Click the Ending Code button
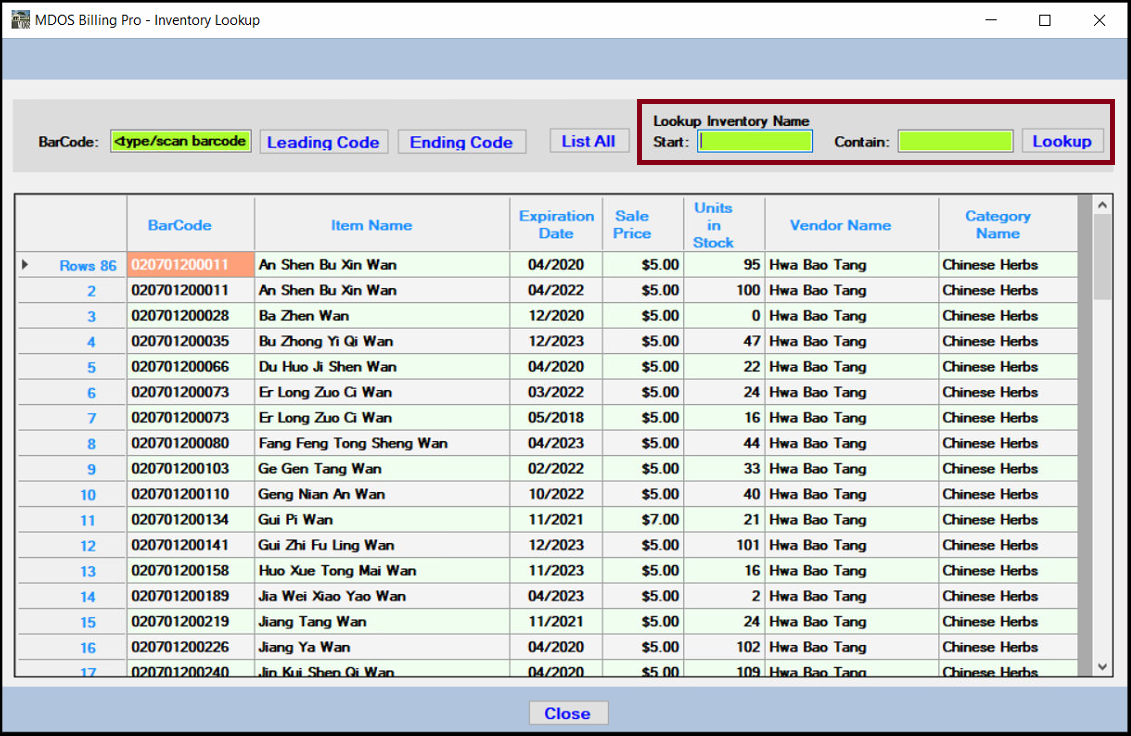This screenshot has height=736, width=1131. click(x=461, y=141)
